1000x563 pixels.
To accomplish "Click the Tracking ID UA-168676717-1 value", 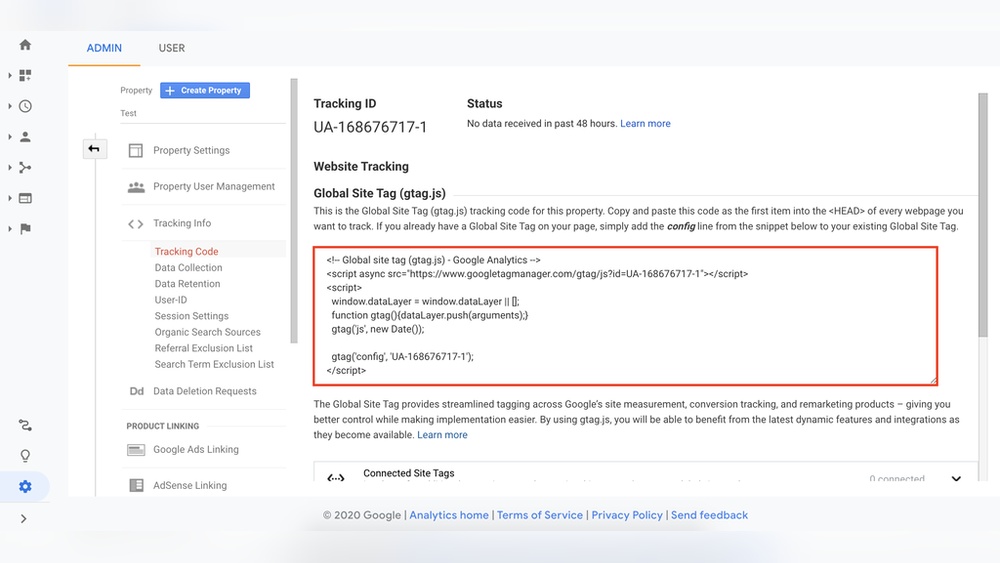I will pyautogui.click(x=370, y=127).
